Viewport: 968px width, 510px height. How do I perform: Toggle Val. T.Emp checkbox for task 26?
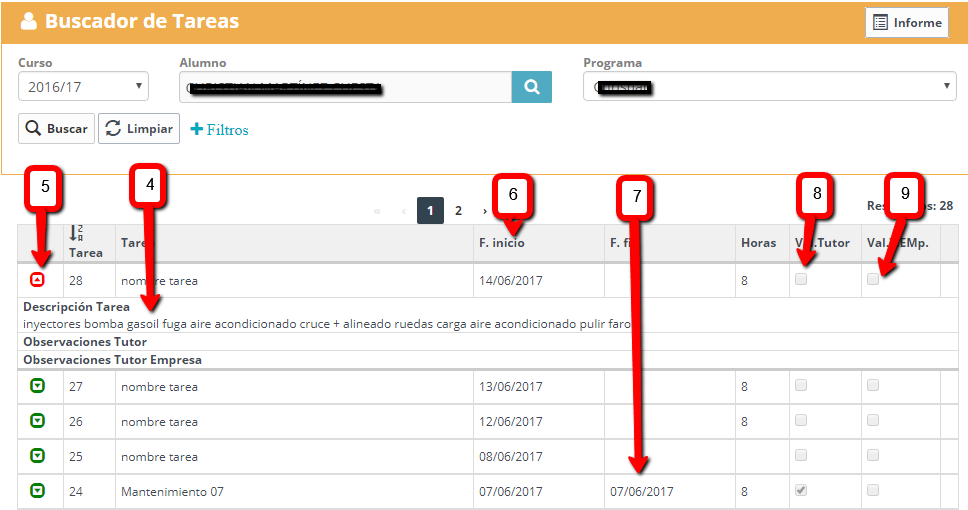(873, 420)
